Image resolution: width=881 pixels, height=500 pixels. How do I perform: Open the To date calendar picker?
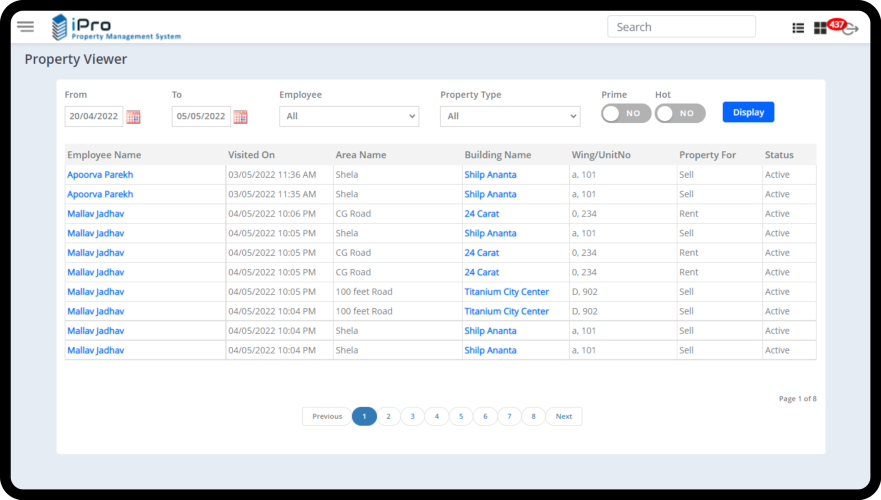click(x=240, y=117)
